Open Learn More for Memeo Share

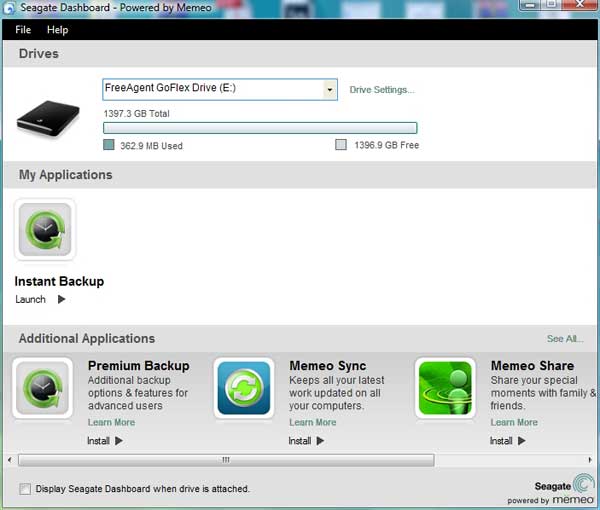coord(514,422)
